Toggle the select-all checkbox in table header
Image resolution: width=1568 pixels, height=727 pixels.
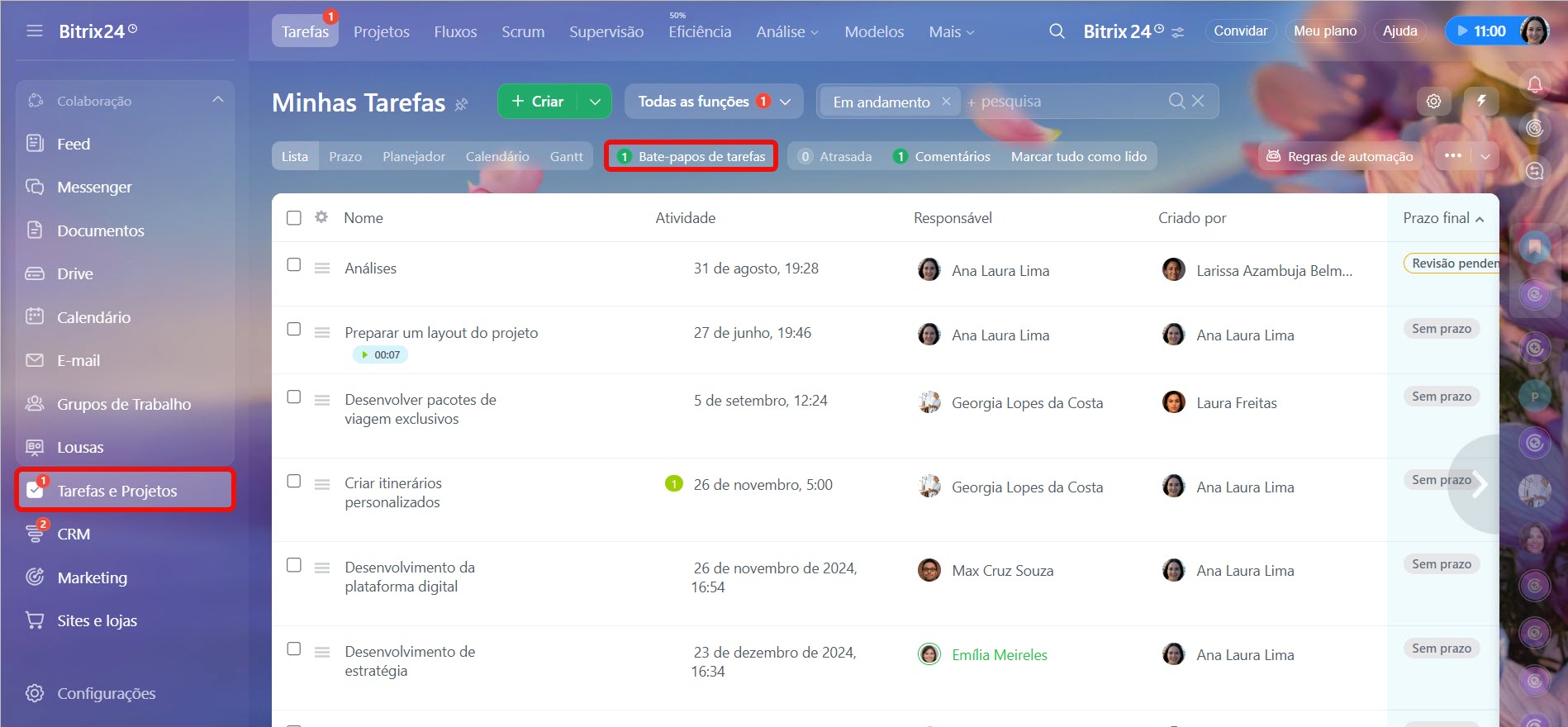click(294, 218)
